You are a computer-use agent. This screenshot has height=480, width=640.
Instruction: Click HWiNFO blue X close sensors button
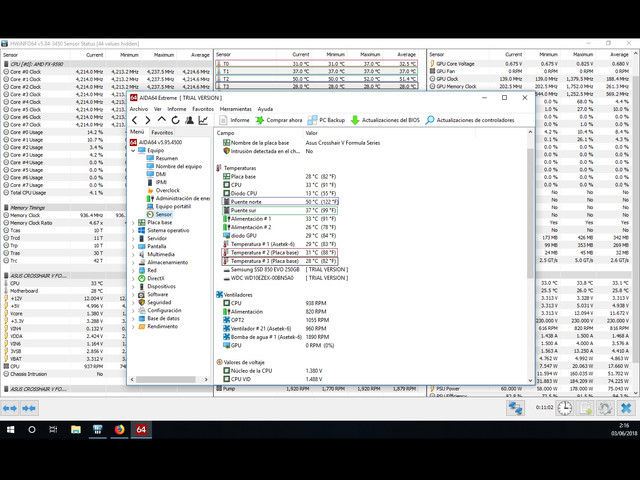tap(626, 408)
